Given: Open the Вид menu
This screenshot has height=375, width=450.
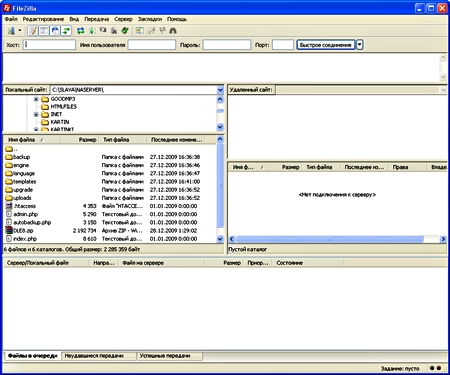Looking at the screenshot, I should pyautogui.click(x=74, y=19).
